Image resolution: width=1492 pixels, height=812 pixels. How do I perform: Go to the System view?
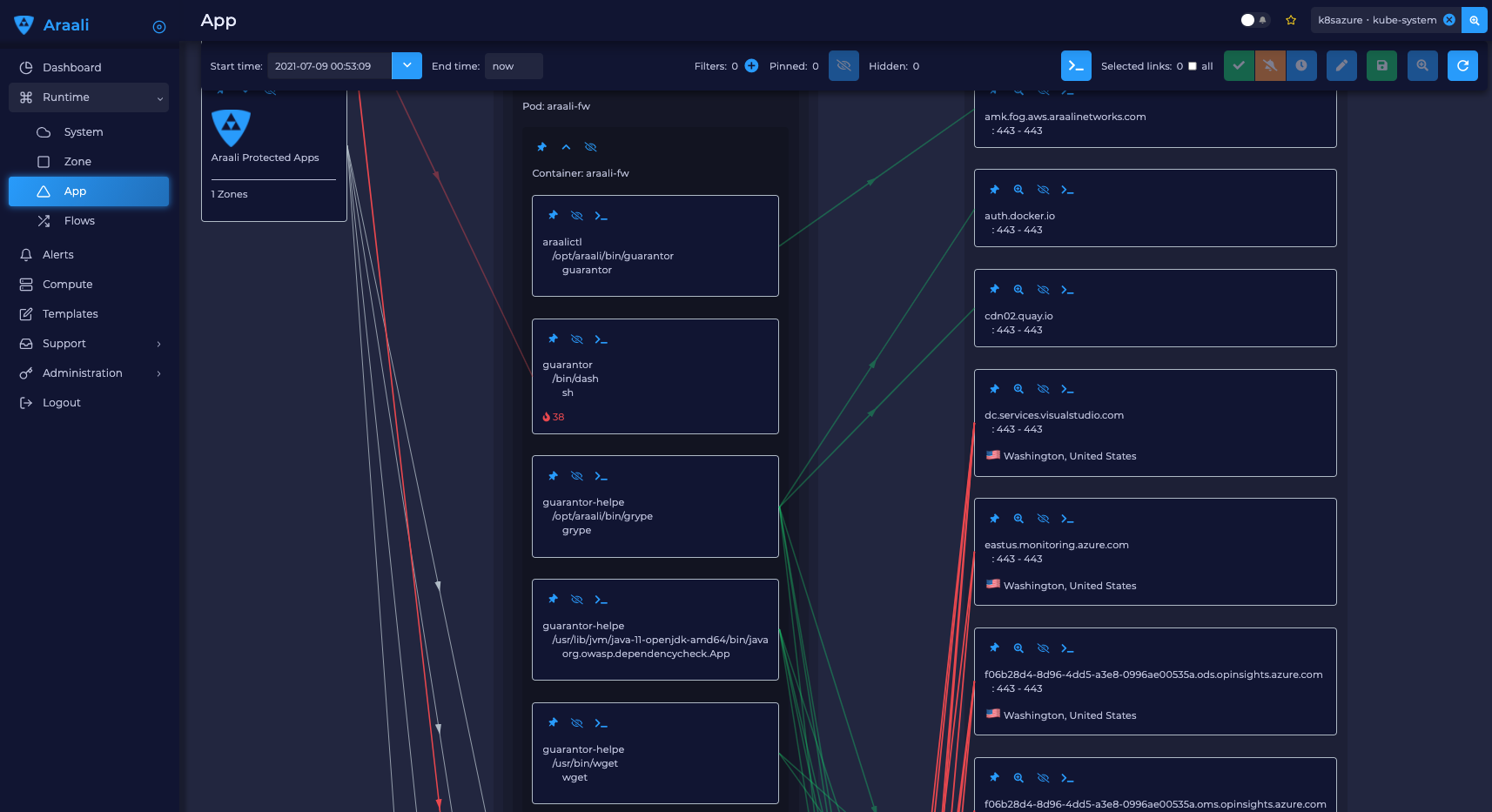(x=84, y=132)
